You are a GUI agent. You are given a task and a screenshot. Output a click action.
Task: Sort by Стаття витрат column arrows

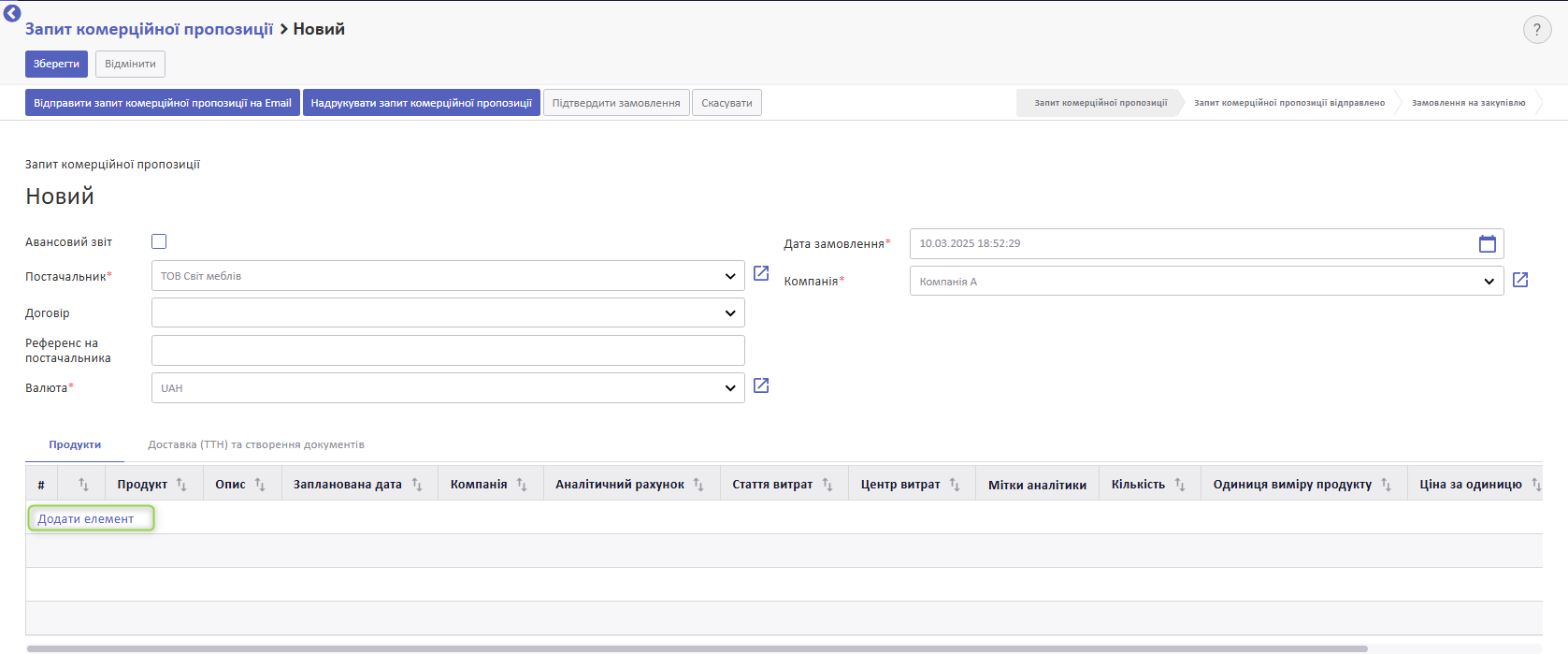coord(827,485)
